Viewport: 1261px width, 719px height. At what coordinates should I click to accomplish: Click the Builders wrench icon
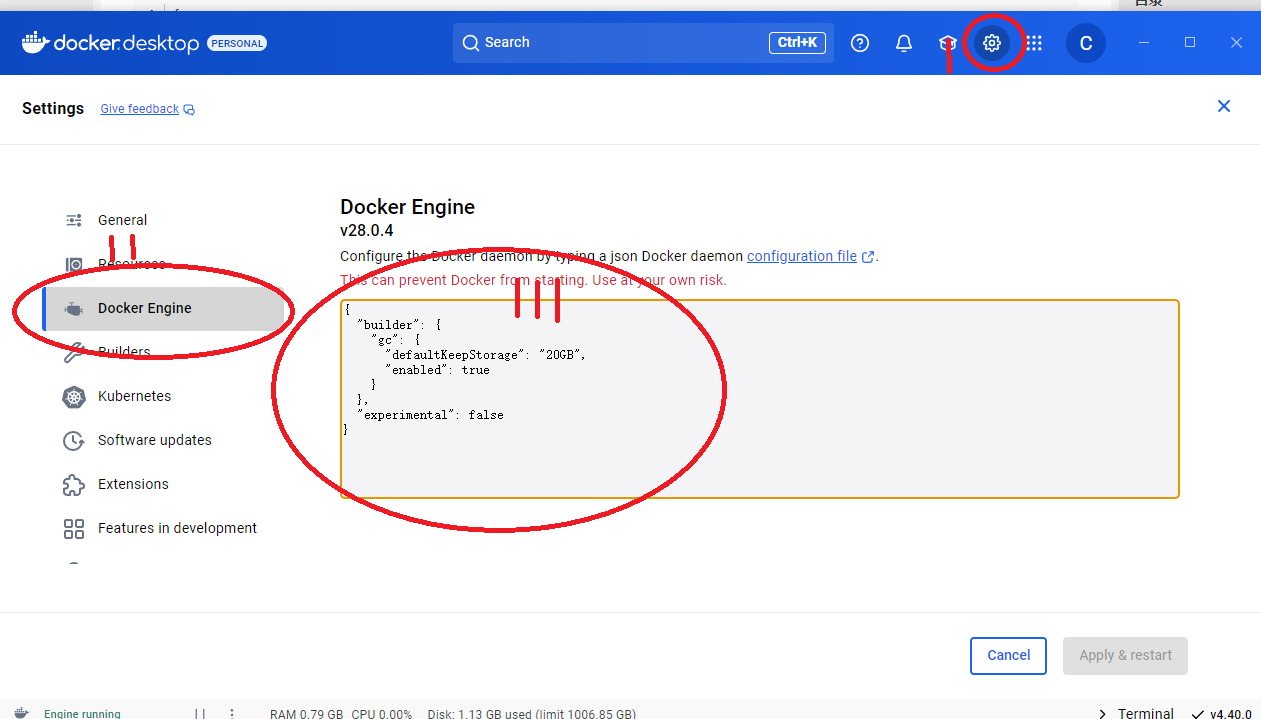coord(74,353)
